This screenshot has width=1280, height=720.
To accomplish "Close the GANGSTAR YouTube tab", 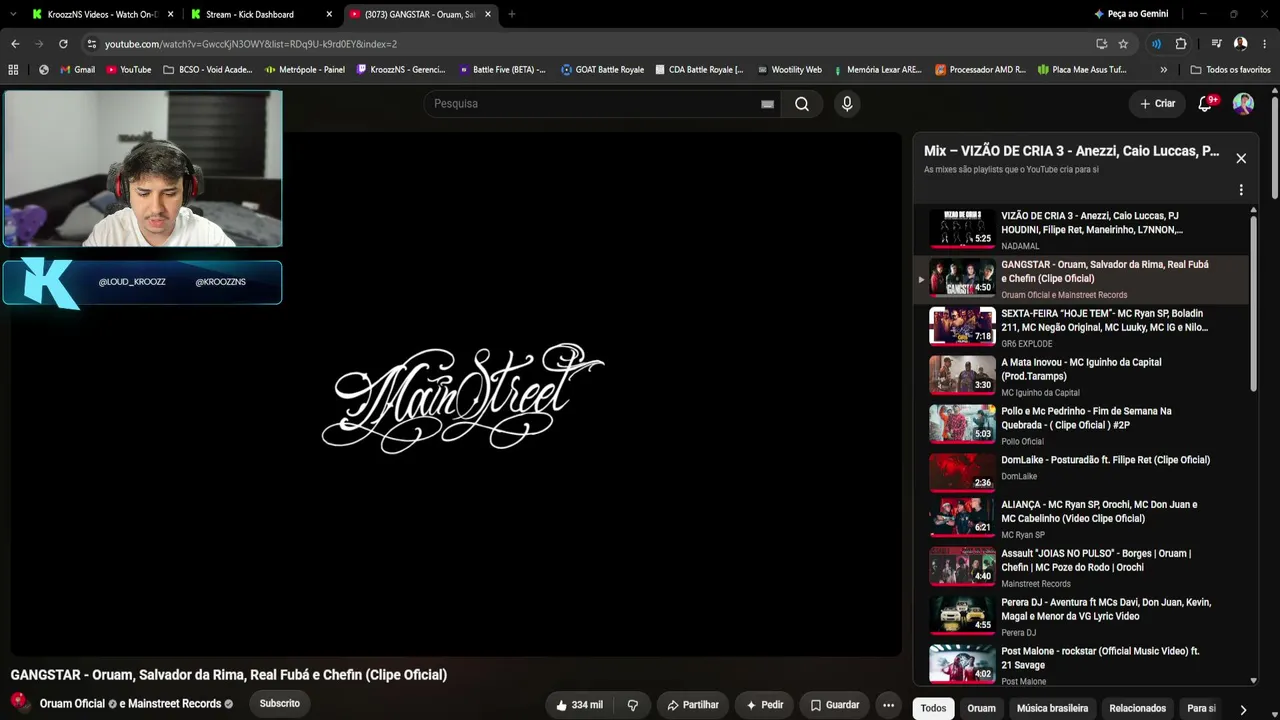I will [488, 14].
